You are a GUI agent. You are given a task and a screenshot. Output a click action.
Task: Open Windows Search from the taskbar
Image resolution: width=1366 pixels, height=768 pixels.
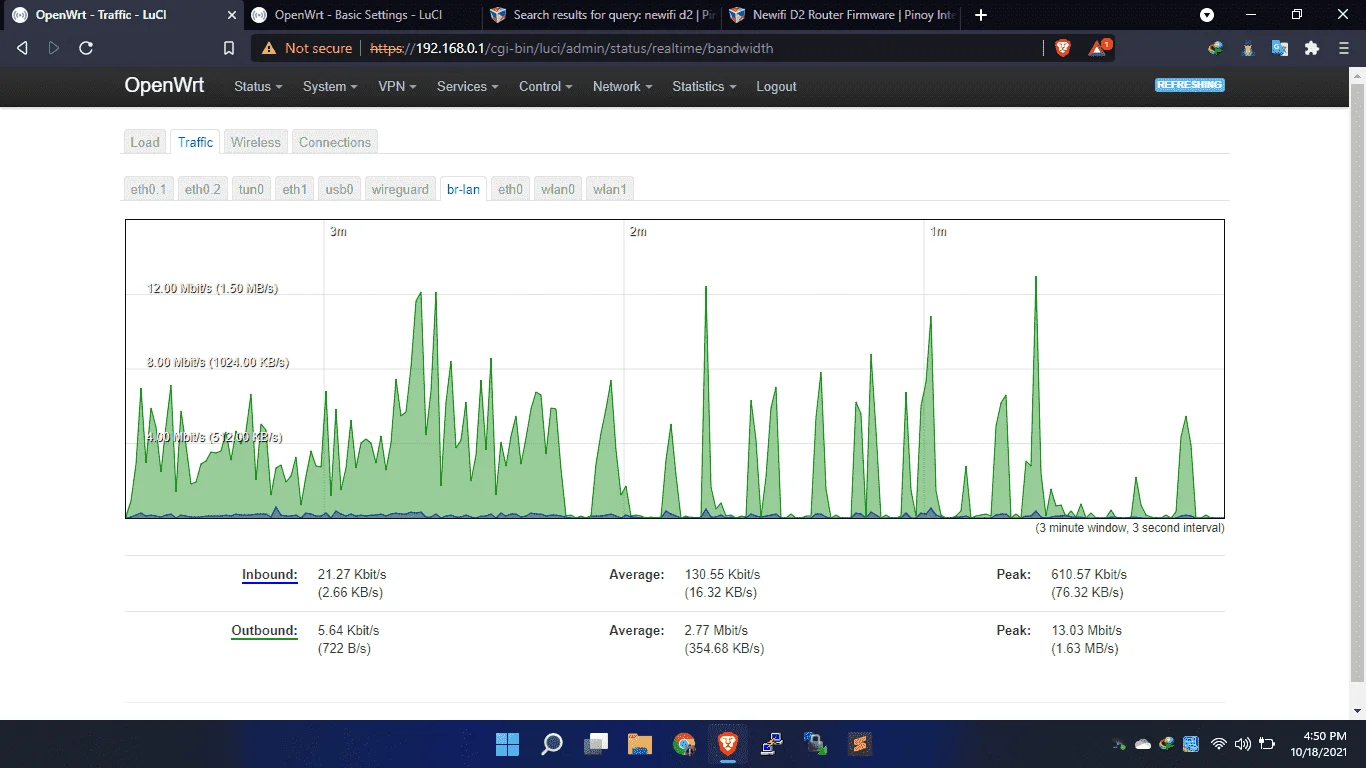[552, 744]
